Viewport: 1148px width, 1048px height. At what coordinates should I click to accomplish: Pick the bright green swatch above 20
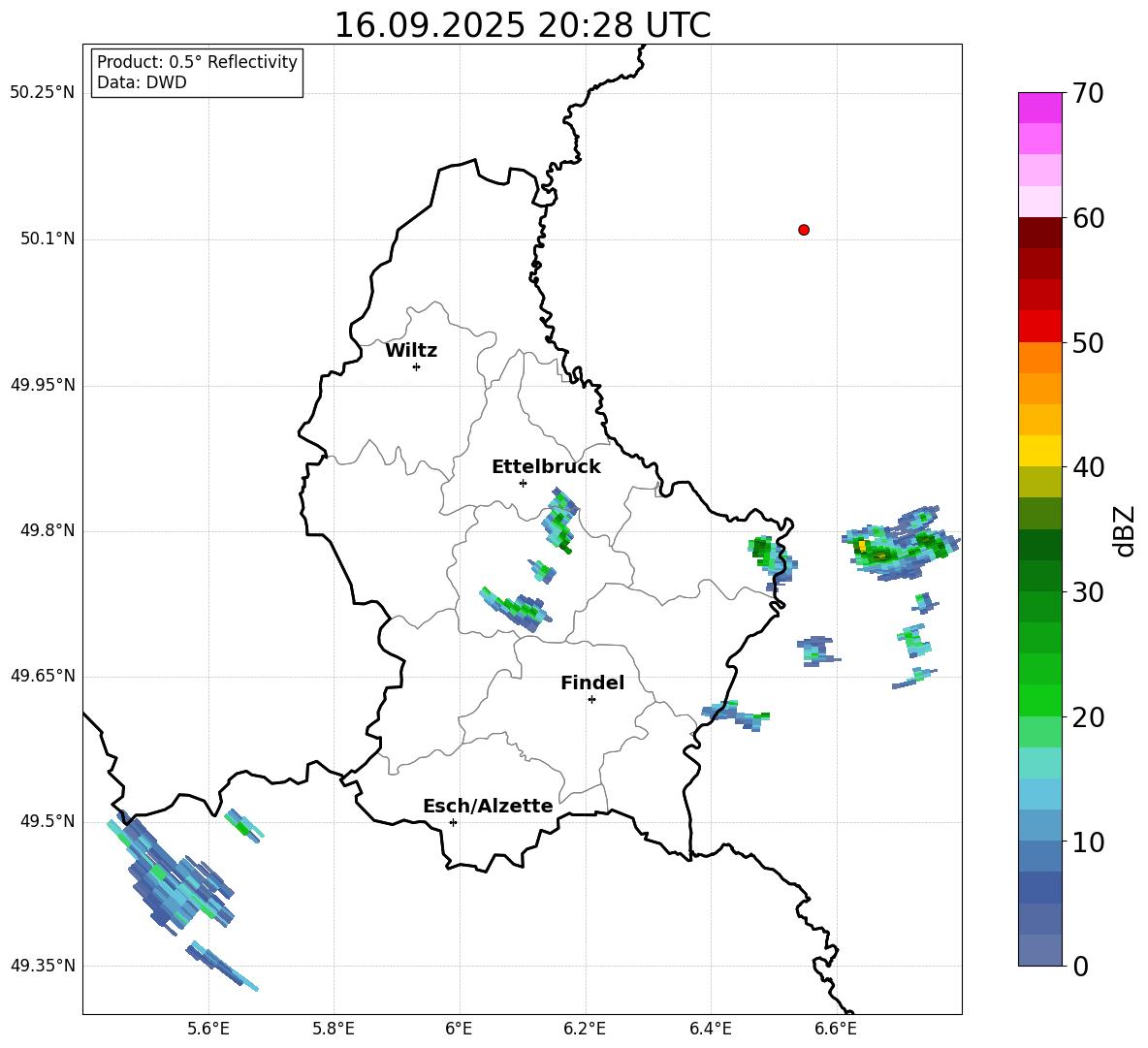pos(1040,700)
